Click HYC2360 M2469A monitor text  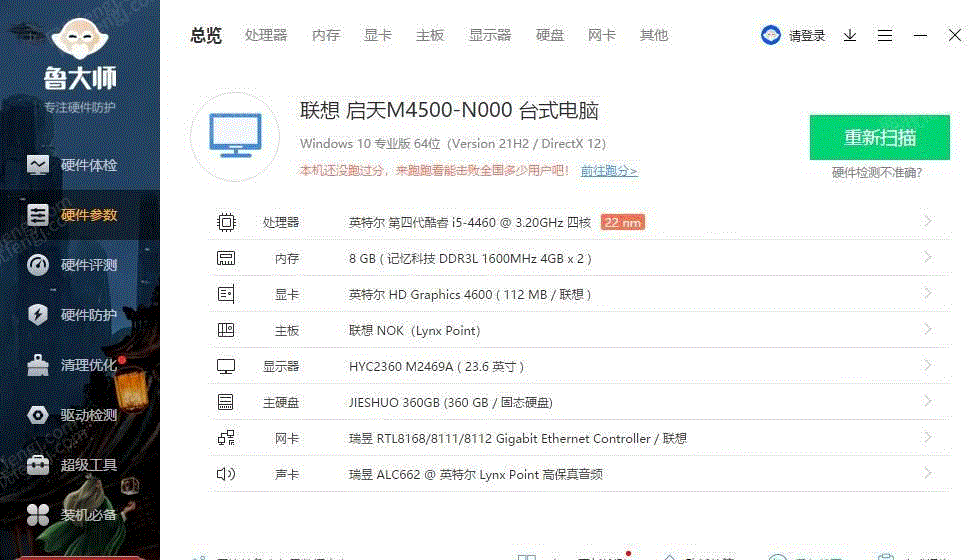click(x=436, y=366)
